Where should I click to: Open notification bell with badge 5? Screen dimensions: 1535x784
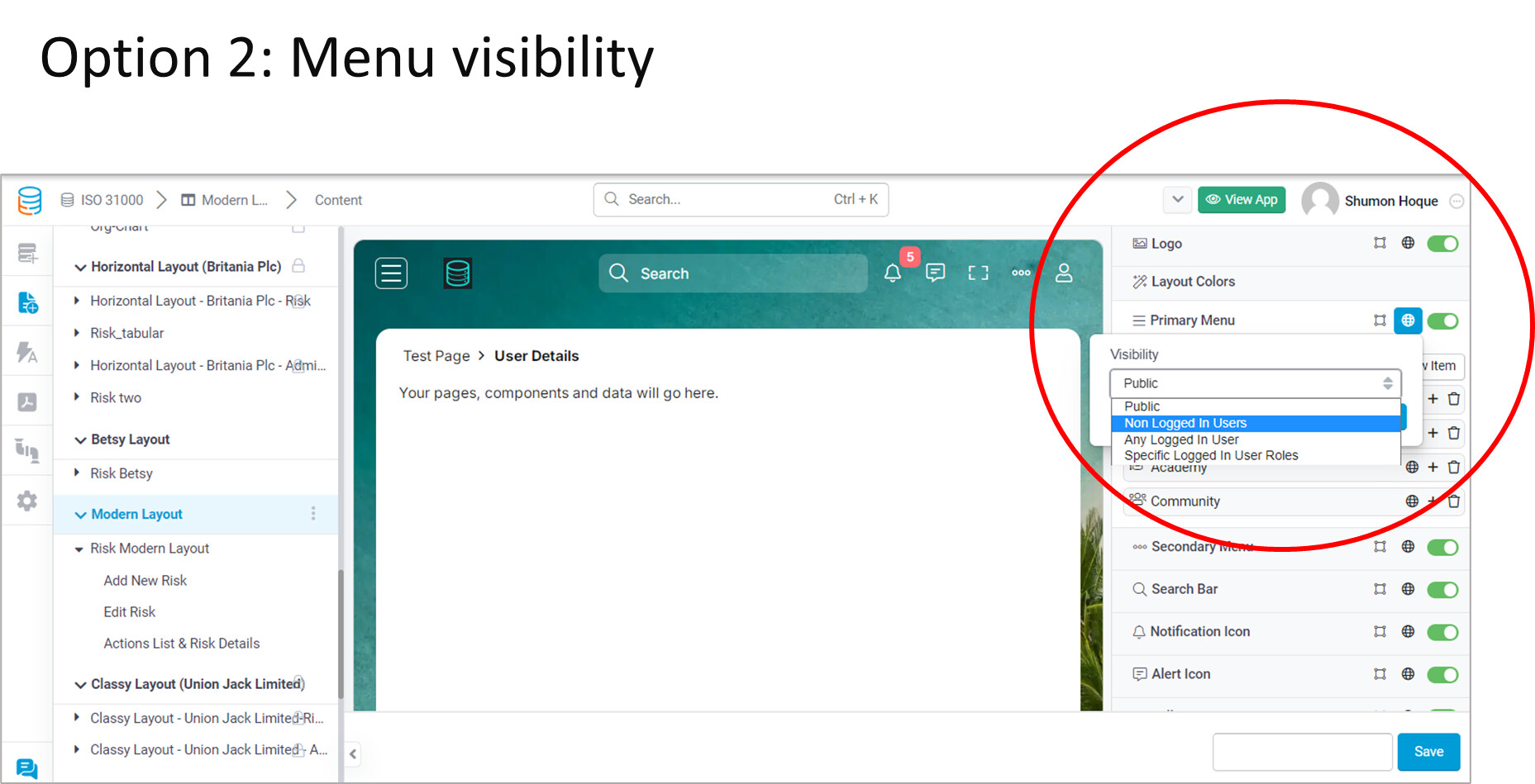pyautogui.click(x=893, y=273)
